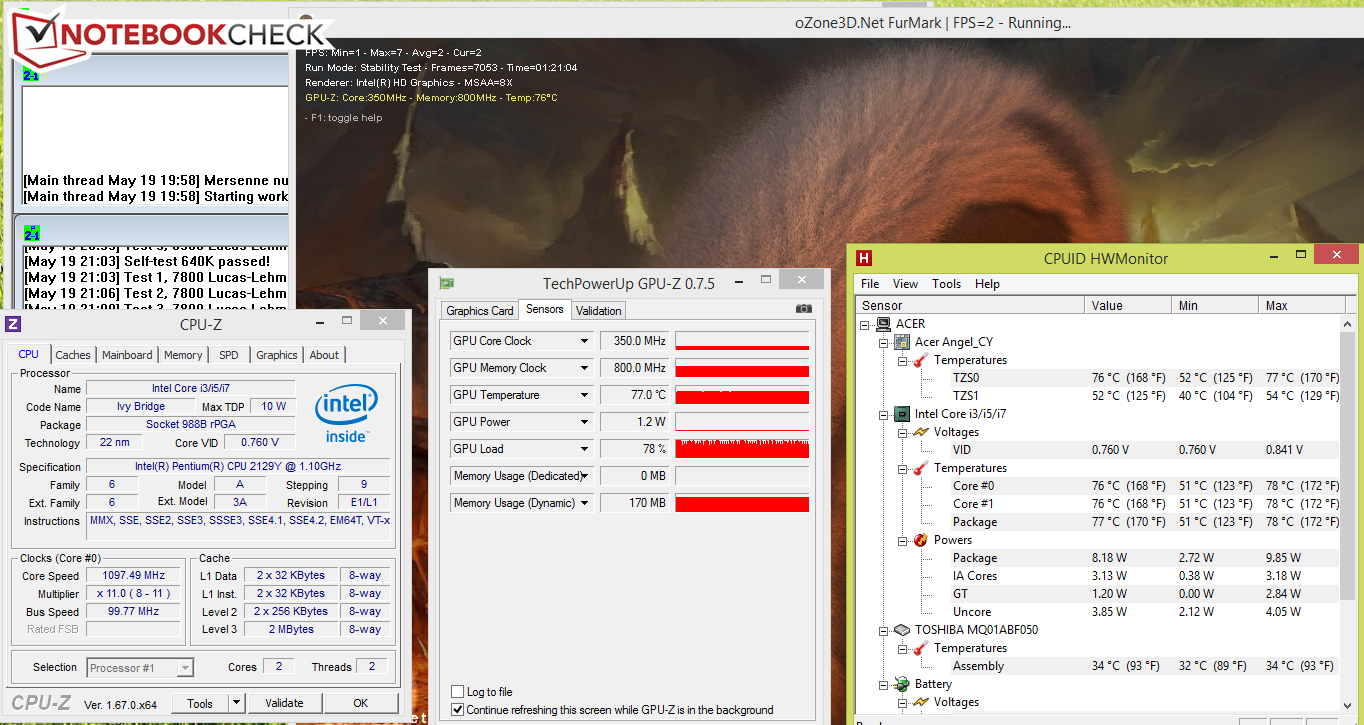Uncheck Continue refreshing in background option
Image resolution: width=1364 pixels, height=725 pixels.
(458, 710)
